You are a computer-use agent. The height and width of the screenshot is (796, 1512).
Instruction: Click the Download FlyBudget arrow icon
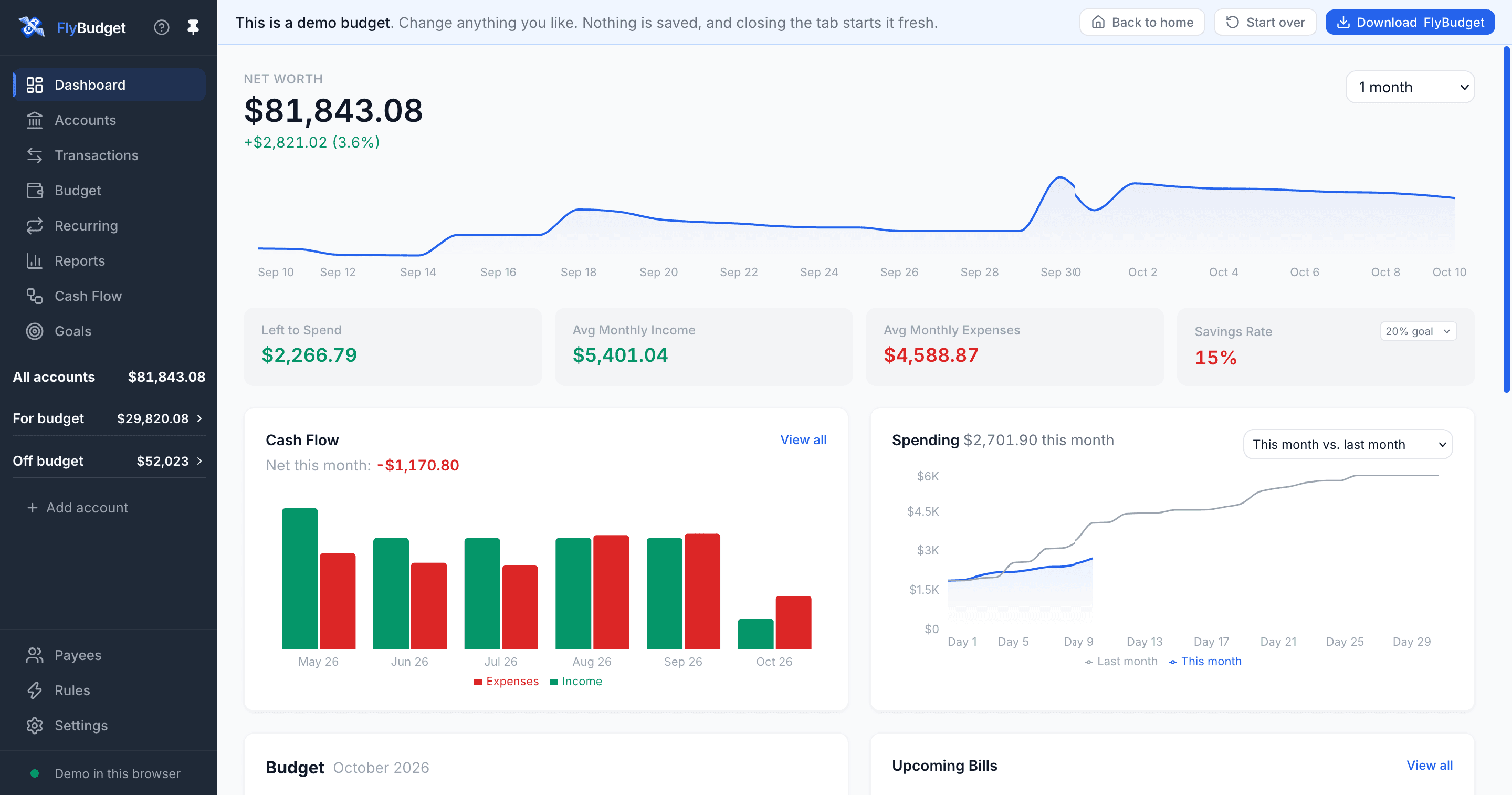click(1342, 22)
